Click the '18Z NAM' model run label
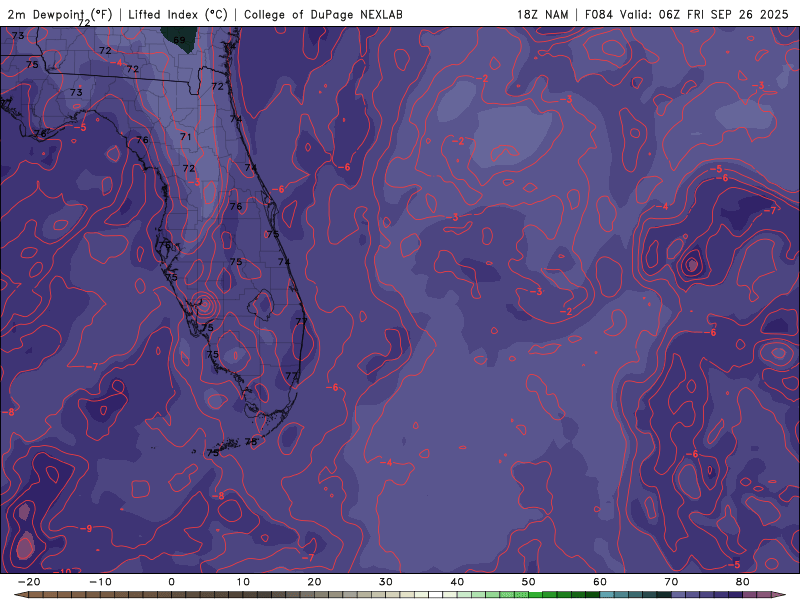This screenshot has width=800, height=600. click(x=542, y=14)
